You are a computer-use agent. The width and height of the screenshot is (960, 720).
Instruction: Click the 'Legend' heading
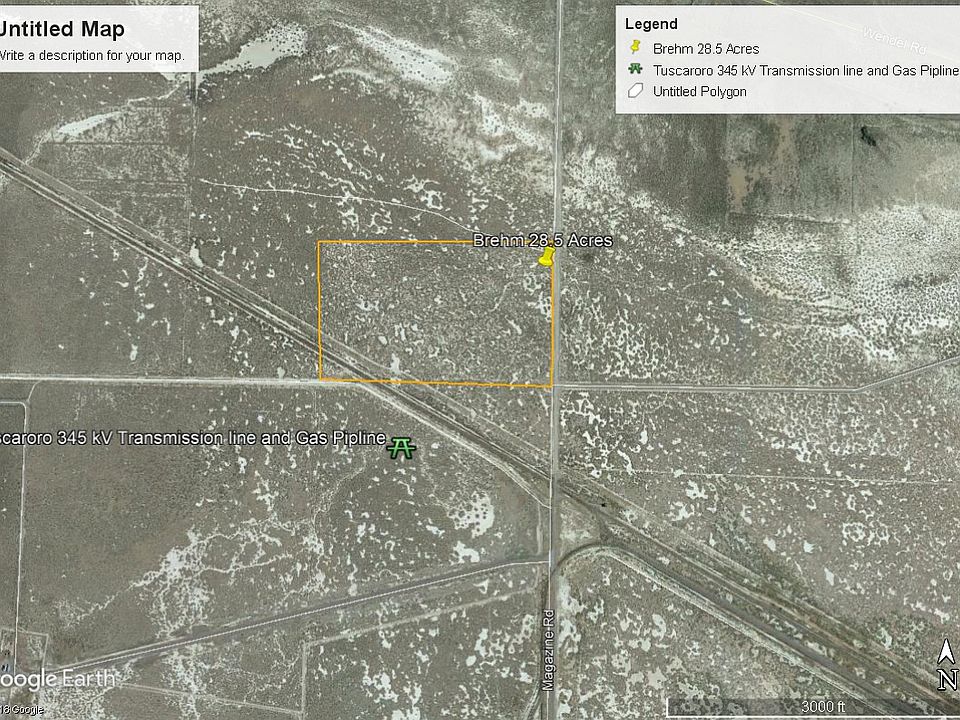point(651,24)
